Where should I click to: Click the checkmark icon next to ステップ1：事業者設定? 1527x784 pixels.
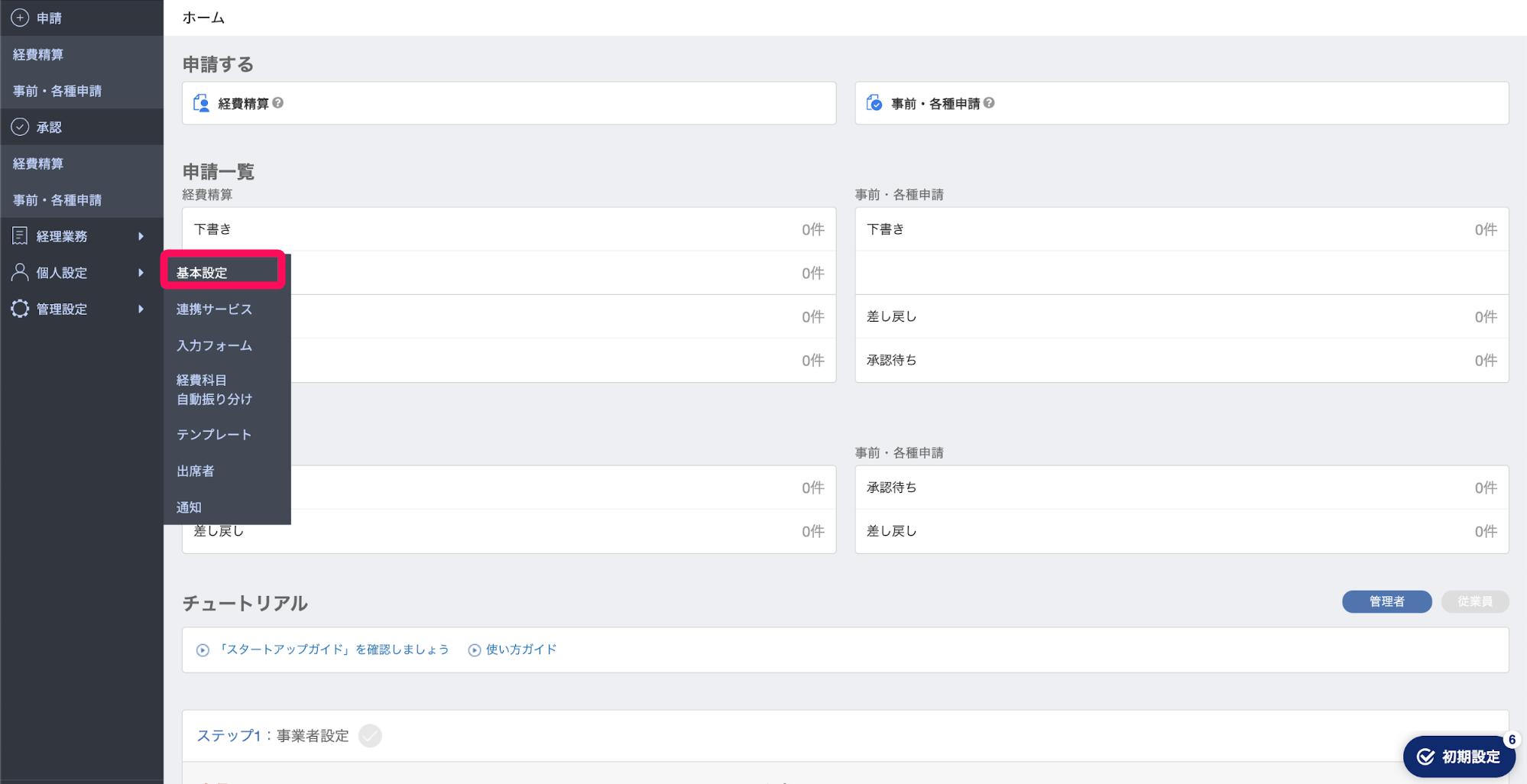point(370,735)
